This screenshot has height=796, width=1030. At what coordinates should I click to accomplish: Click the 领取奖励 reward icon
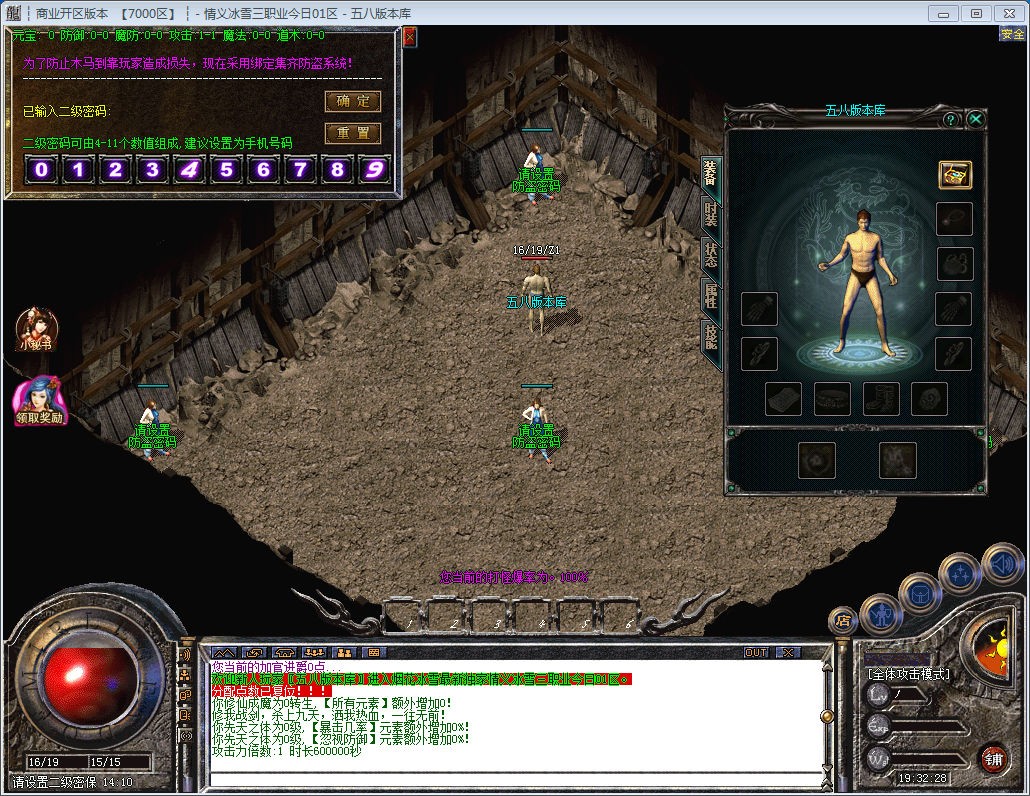click(x=38, y=401)
